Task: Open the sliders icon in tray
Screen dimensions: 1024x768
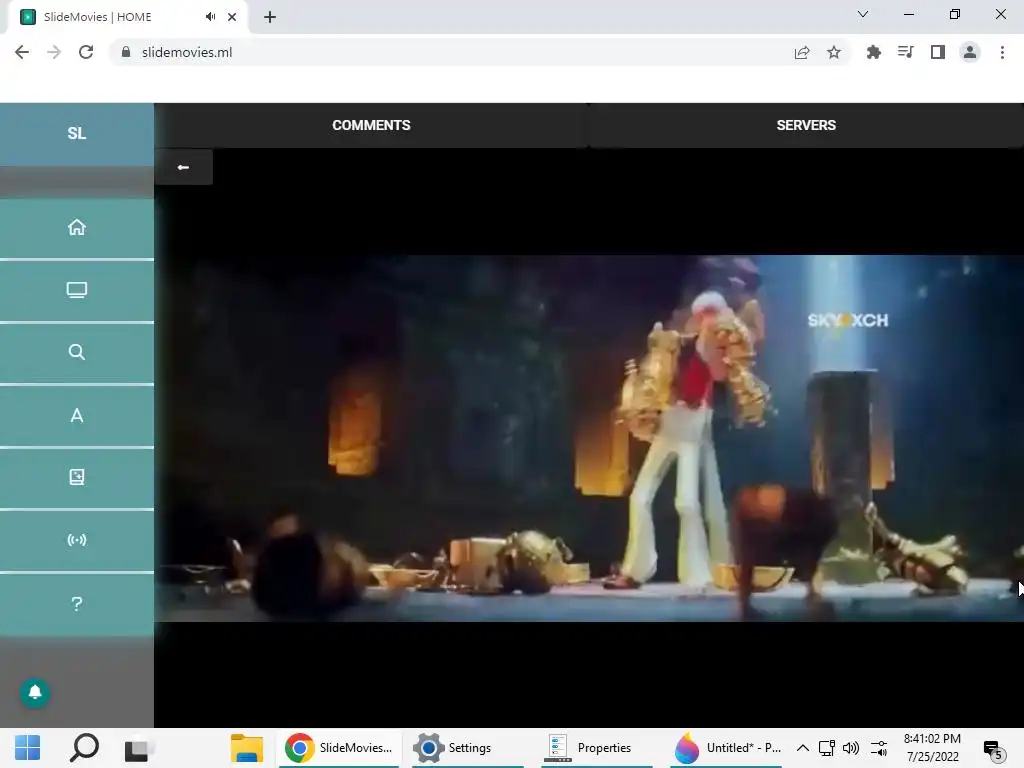Action: (x=879, y=748)
